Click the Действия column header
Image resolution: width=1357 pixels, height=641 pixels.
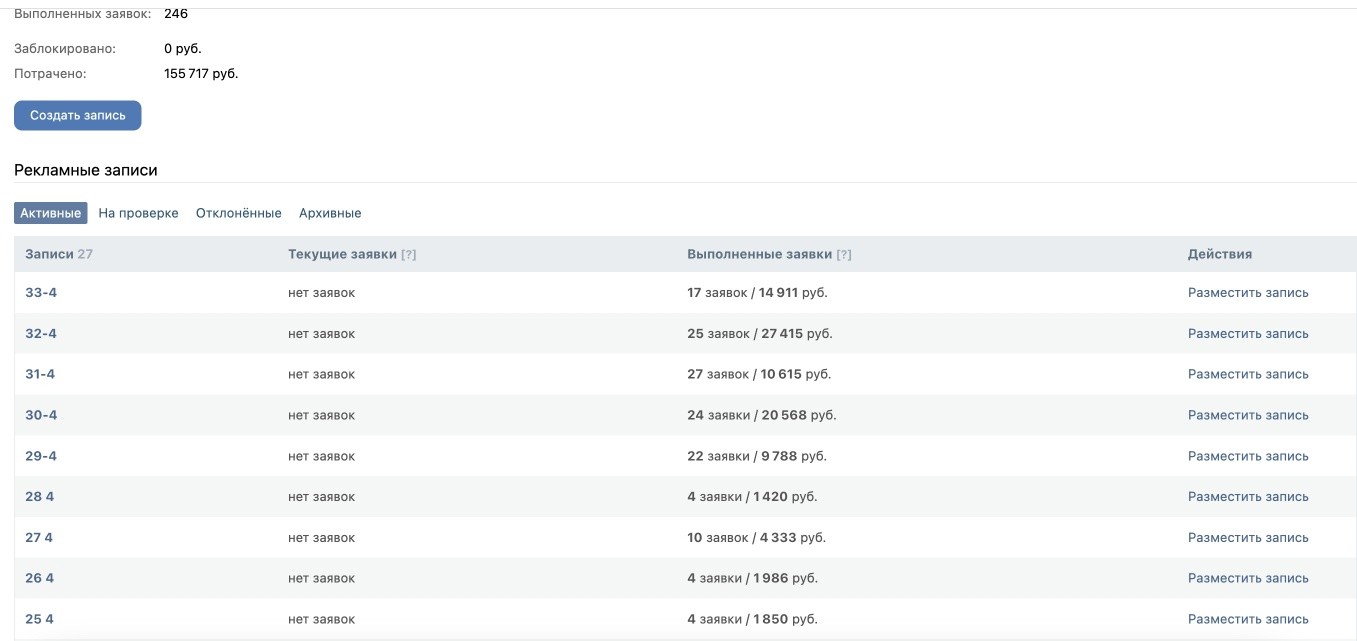(1220, 255)
